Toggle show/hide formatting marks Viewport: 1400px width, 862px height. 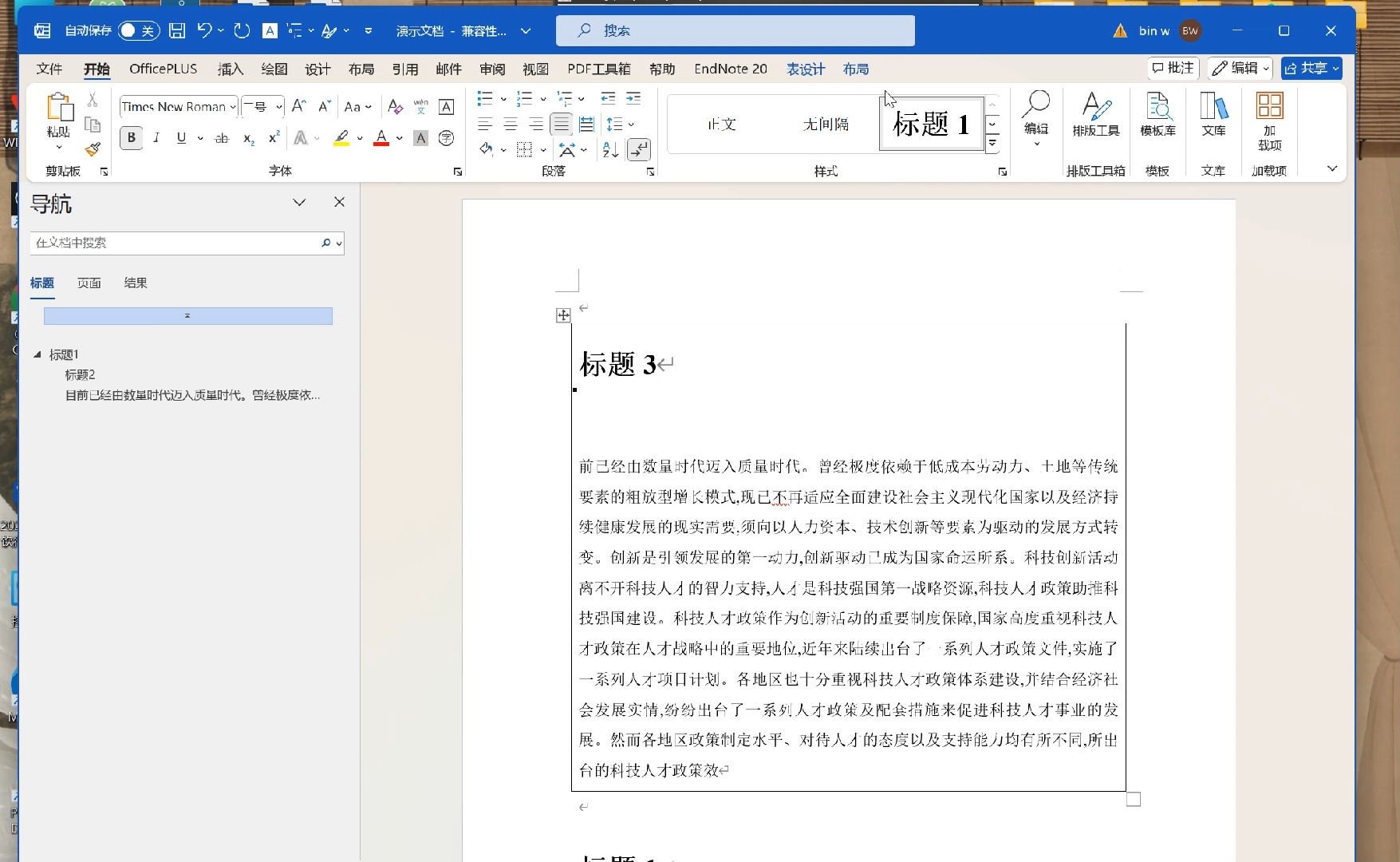tap(639, 150)
